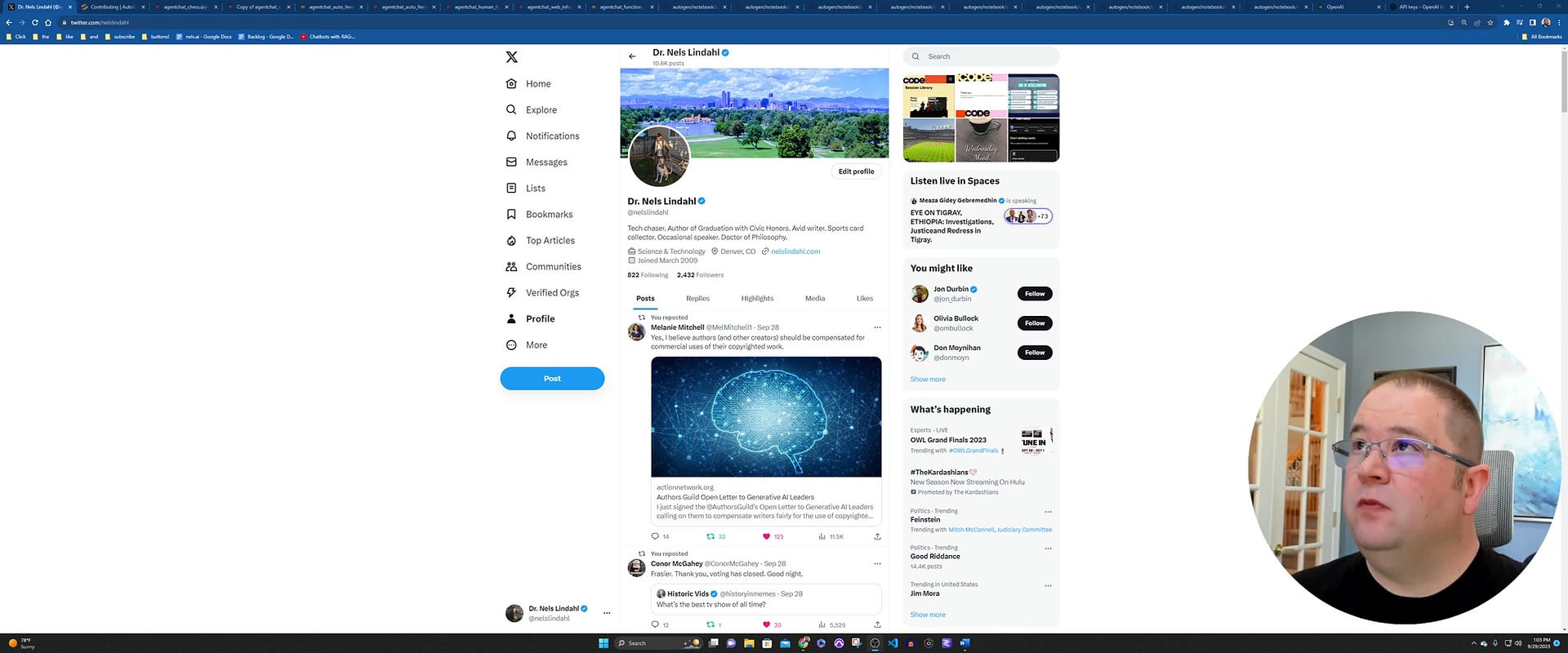Follow Olivia Bullock

[1035, 323]
